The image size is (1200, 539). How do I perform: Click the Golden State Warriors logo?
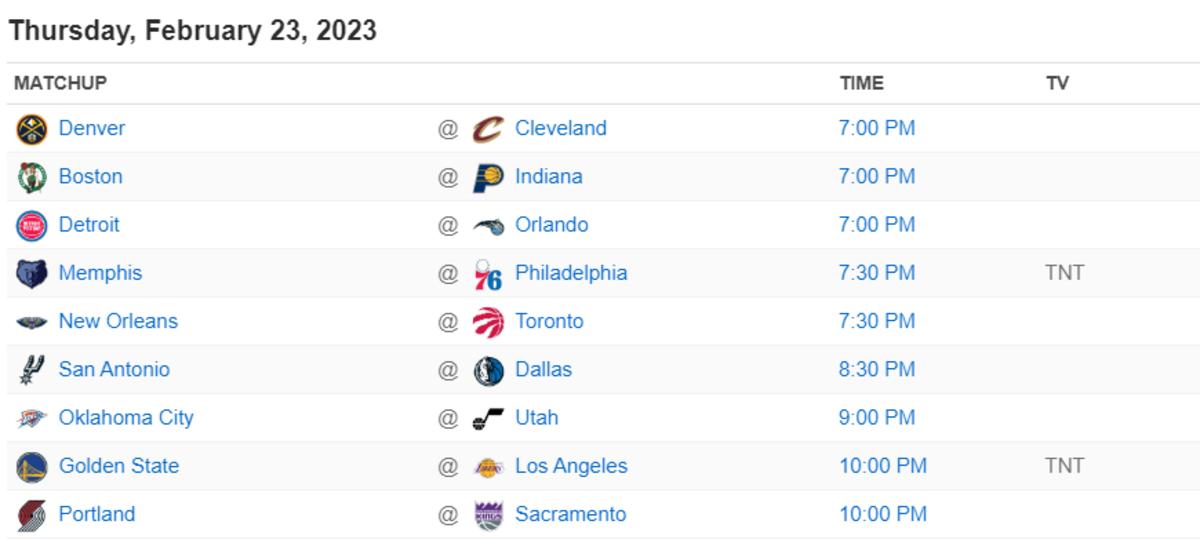(32, 466)
